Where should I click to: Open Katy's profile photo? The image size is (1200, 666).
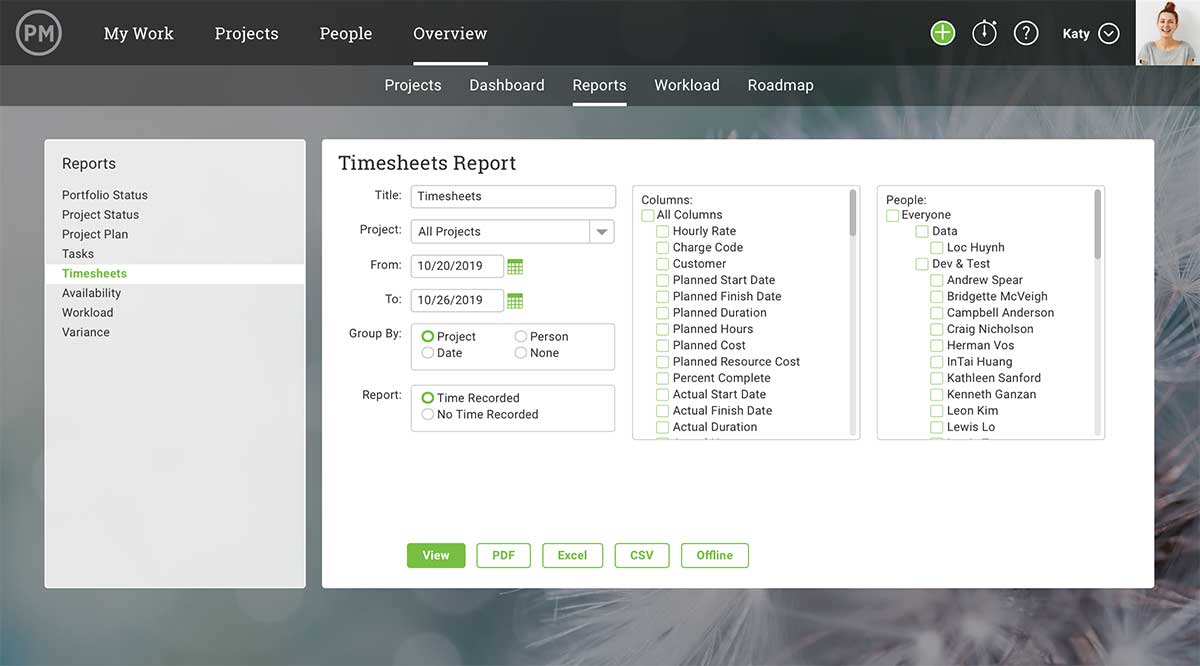[x=1168, y=33]
